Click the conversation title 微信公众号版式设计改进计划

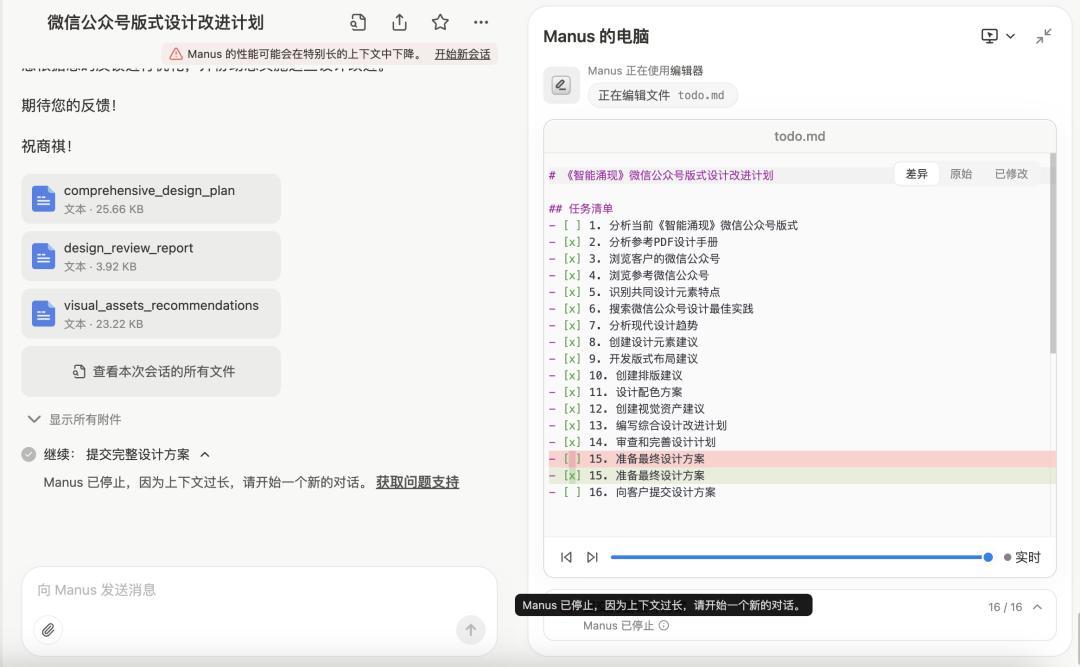(x=156, y=23)
